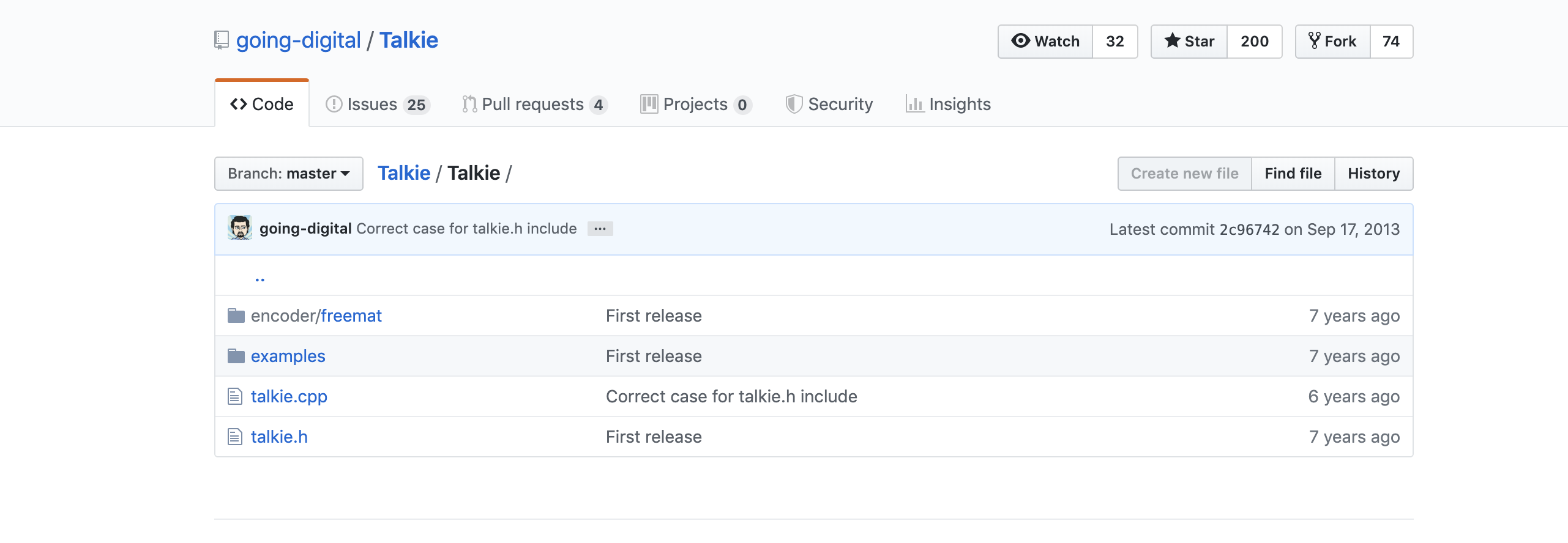Open the Issues tab

point(378,105)
